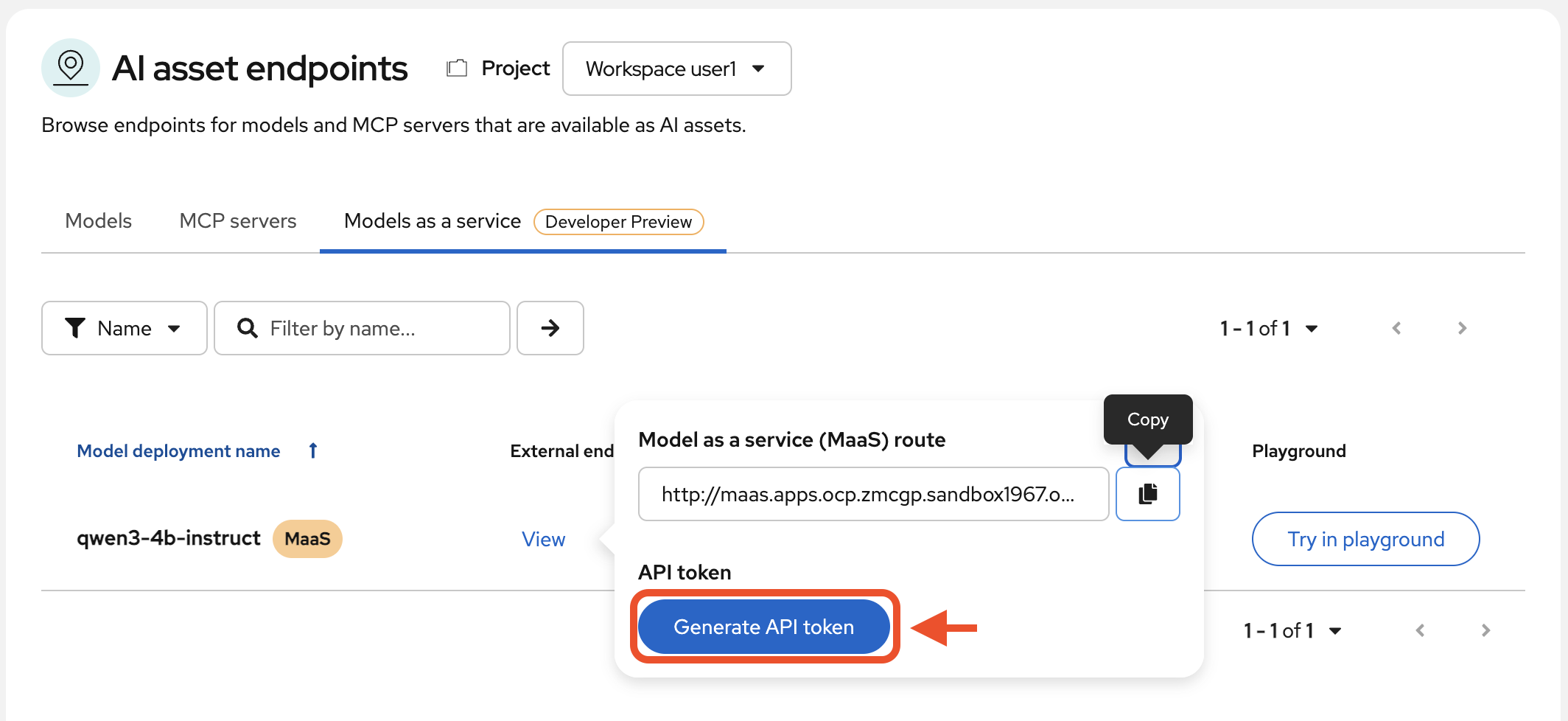This screenshot has width=1568, height=721.
Task: Click Generate API token button
Action: pos(764,627)
